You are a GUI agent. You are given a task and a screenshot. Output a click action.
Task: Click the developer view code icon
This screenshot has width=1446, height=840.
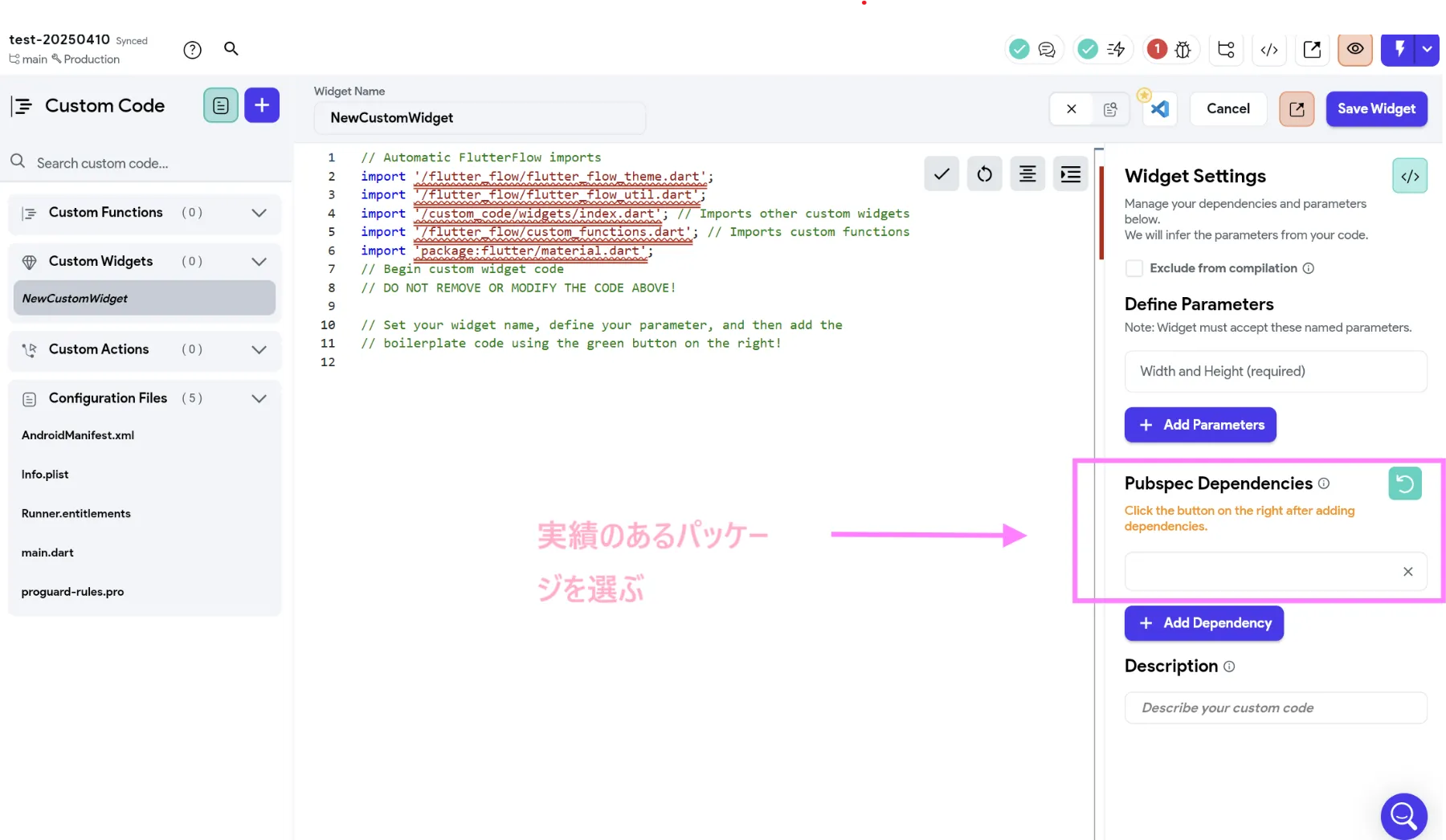(x=1269, y=50)
